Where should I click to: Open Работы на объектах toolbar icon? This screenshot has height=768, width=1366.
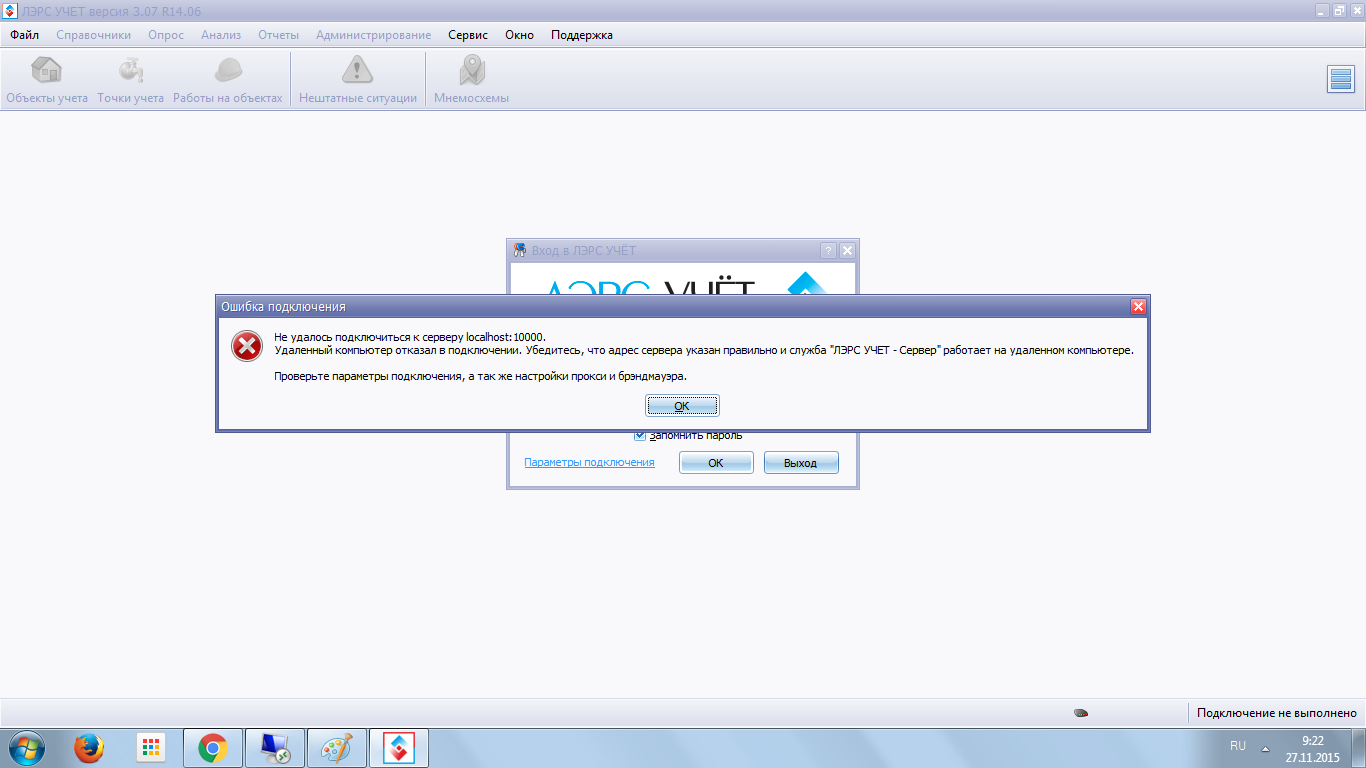coord(228,80)
